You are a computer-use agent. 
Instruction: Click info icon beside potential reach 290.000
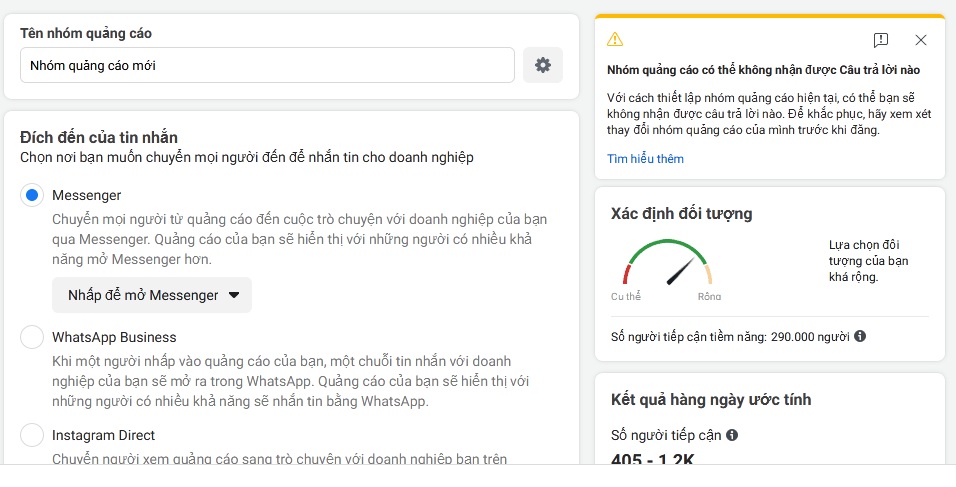(x=860, y=336)
